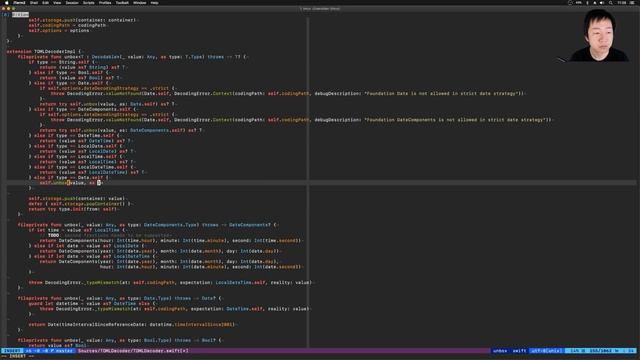The width and height of the screenshot is (640, 360).
Task: Click the 'defer { self.storage.popContainer() }' line
Action: 80,204
